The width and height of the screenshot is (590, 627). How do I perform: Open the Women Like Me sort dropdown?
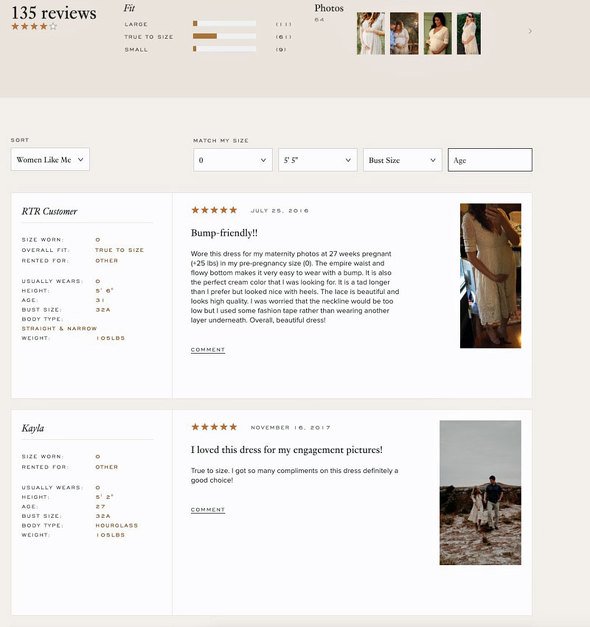(x=50, y=160)
